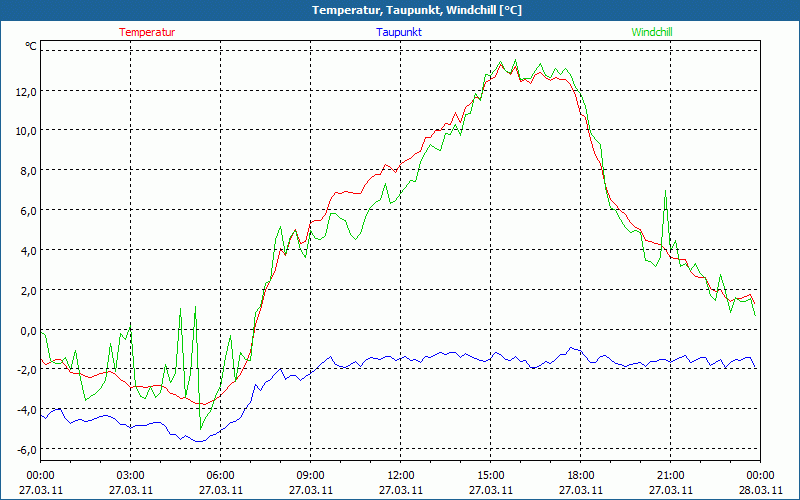This screenshot has width=800, height=500.
Task: Click the 6,0 y-axis value
Action: [28, 210]
